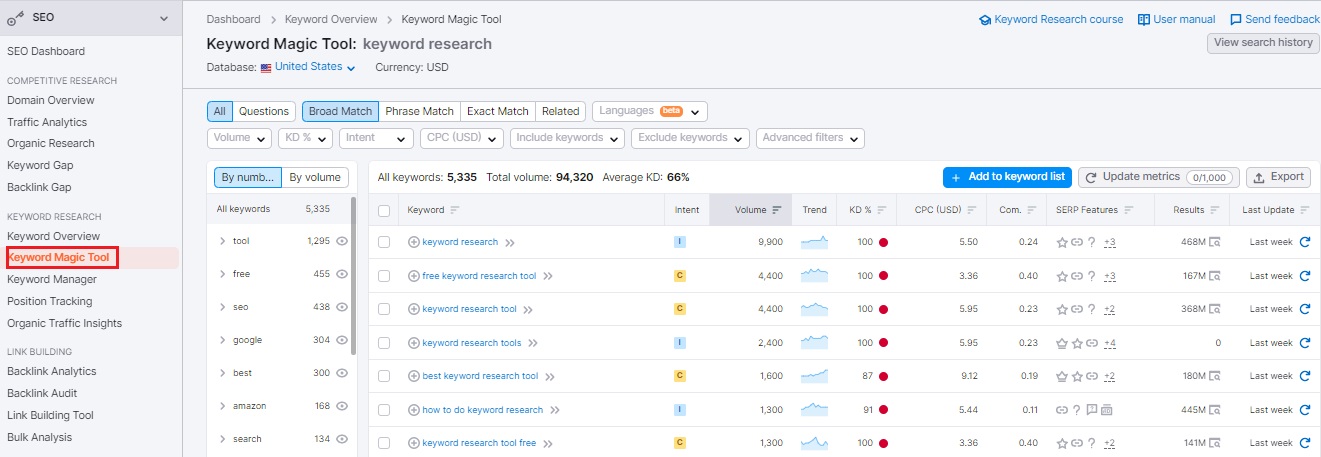The image size is (1321, 457).
Task: Click featured star icon in 'keyword research' row
Action: coord(1062,242)
